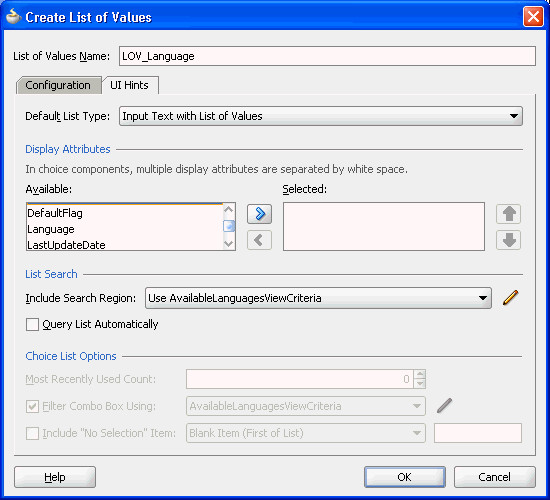
Task: Confirm with the OK button
Action: (x=404, y=477)
